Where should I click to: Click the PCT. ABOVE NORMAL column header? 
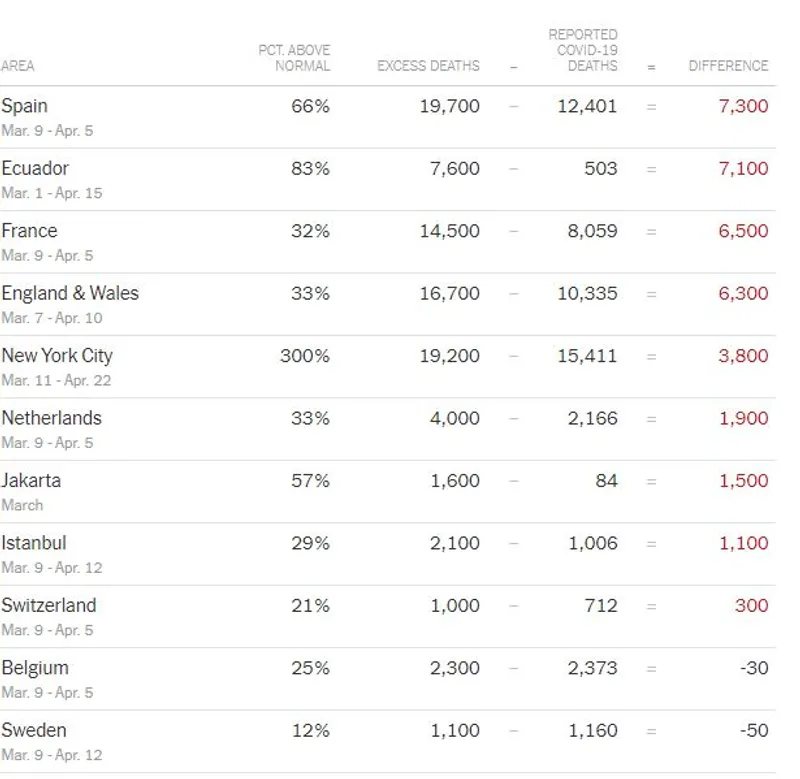tap(294, 58)
